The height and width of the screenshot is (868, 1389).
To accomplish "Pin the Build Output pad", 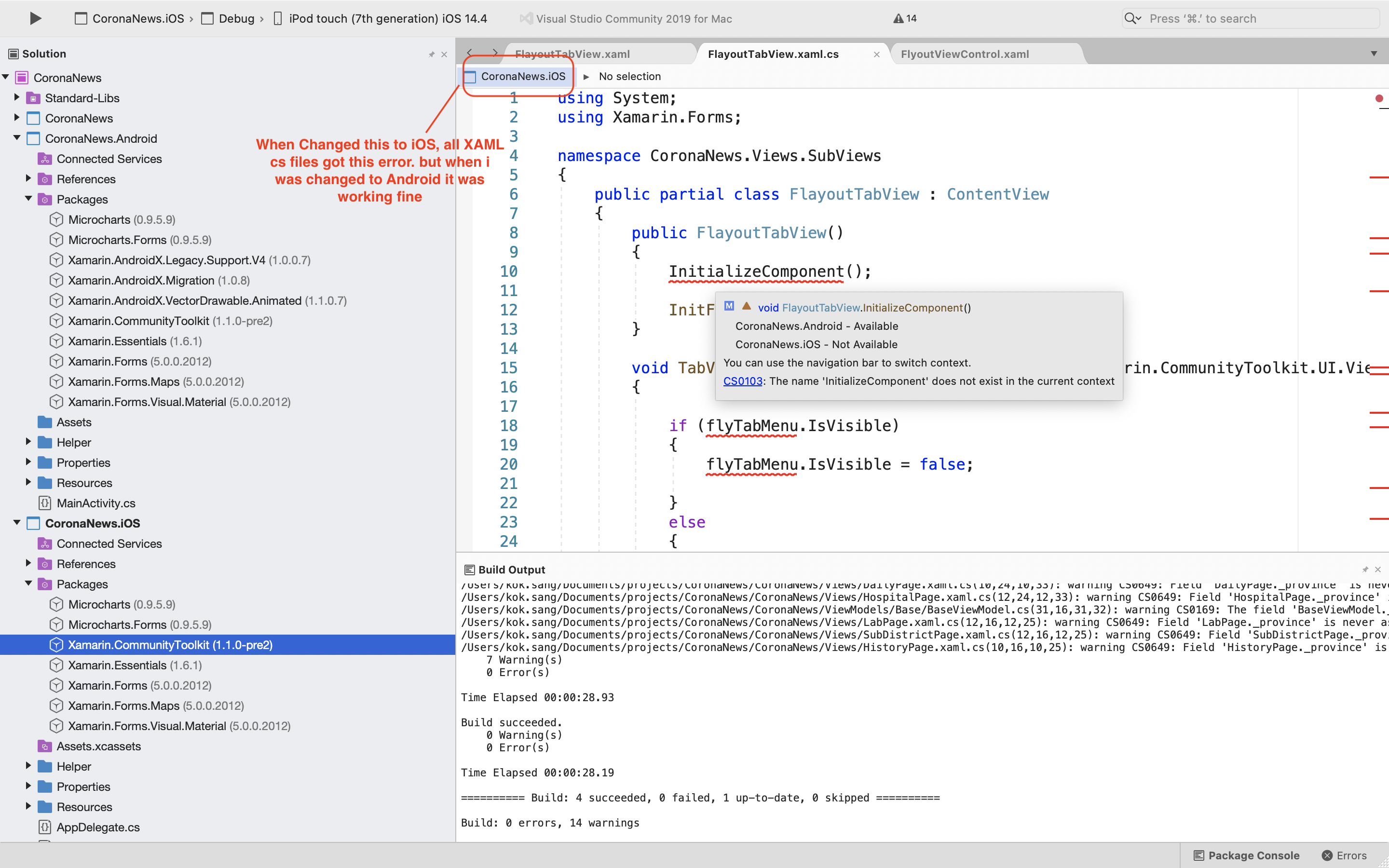I will click(1365, 569).
